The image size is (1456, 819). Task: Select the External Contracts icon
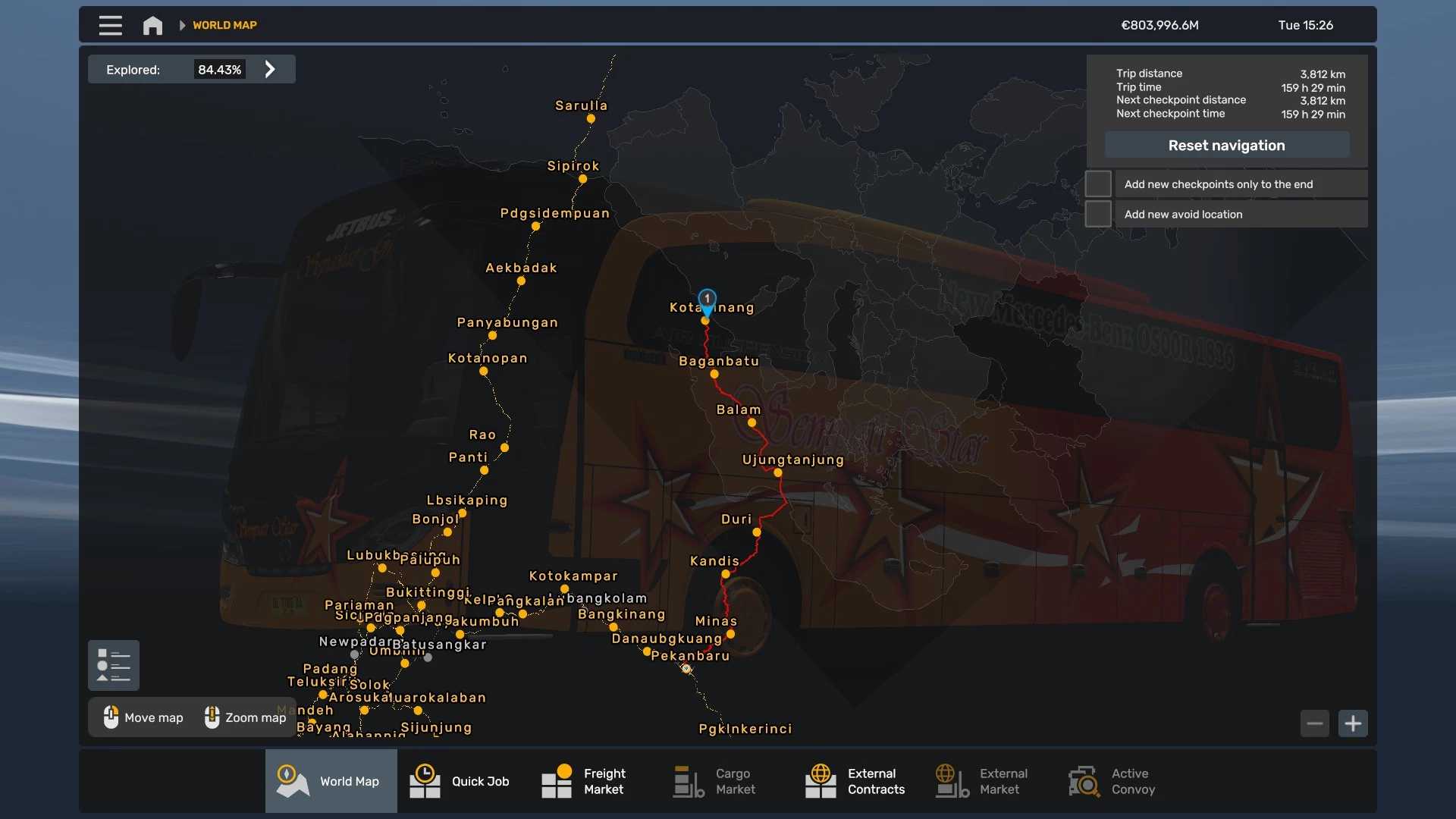coord(820,781)
